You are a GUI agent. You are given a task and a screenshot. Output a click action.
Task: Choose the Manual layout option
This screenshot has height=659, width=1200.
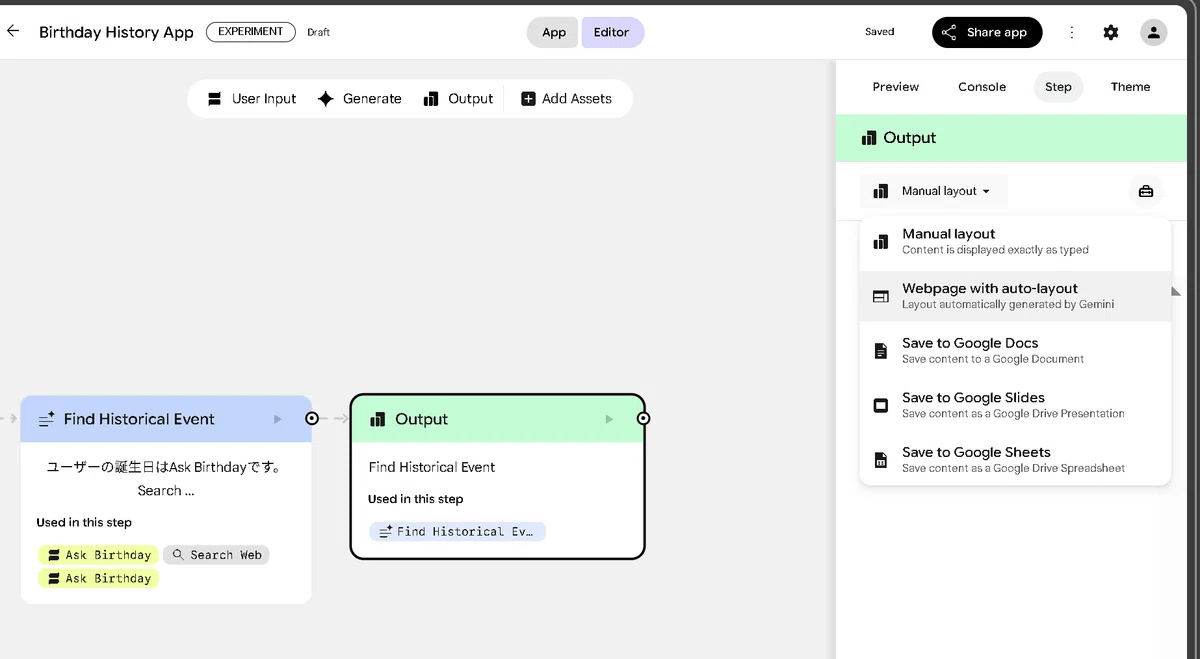[1015, 241]
